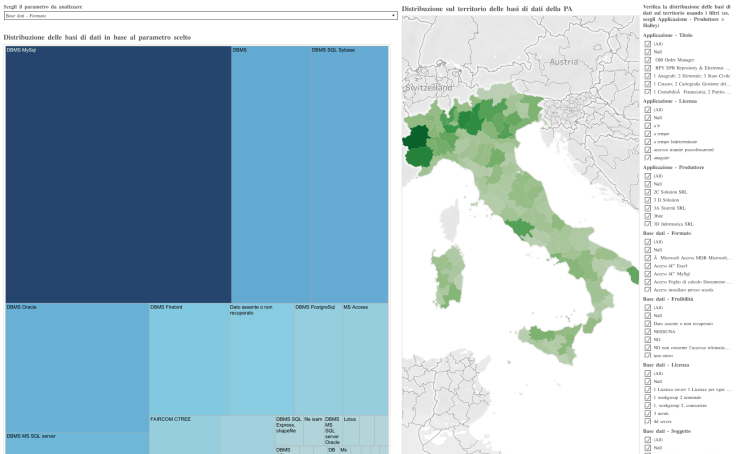
Task: Toggle the a tempo indeterminato license checkbox
Action: [648, 142]
